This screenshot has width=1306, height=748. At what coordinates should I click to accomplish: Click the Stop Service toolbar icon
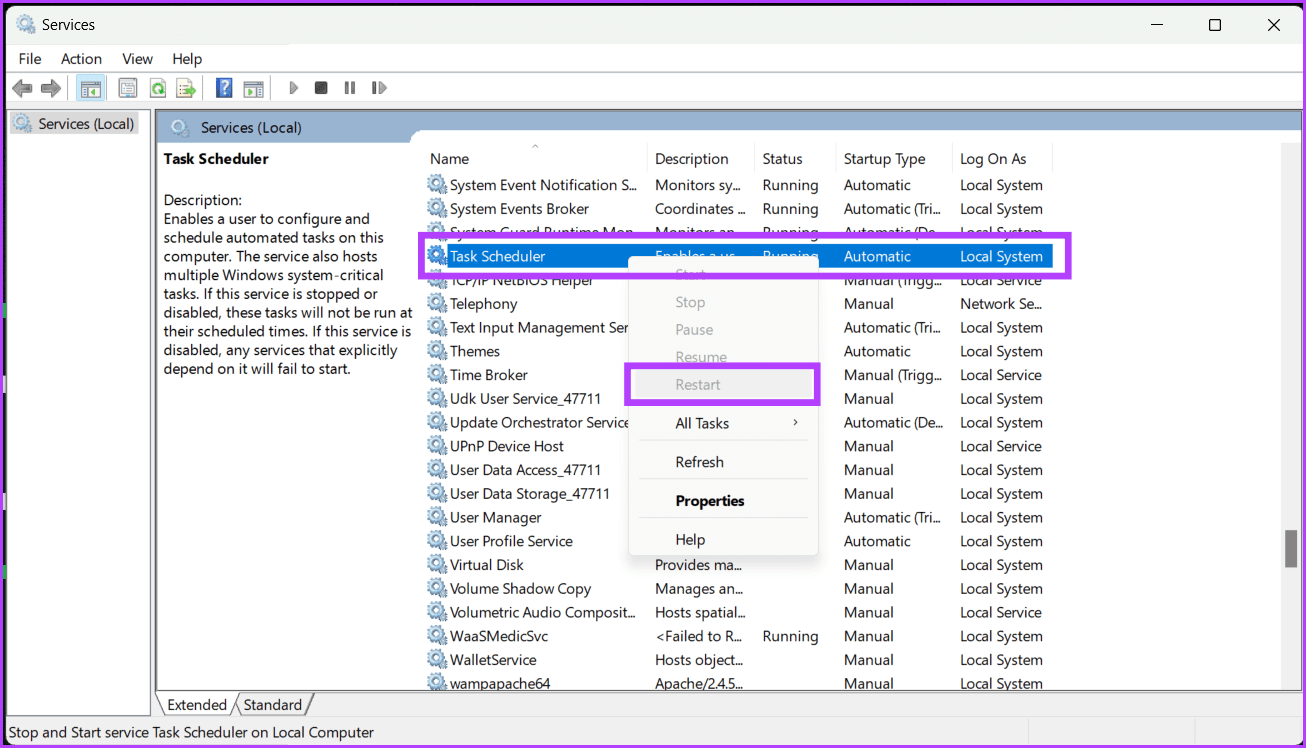[x=321, y=87]
